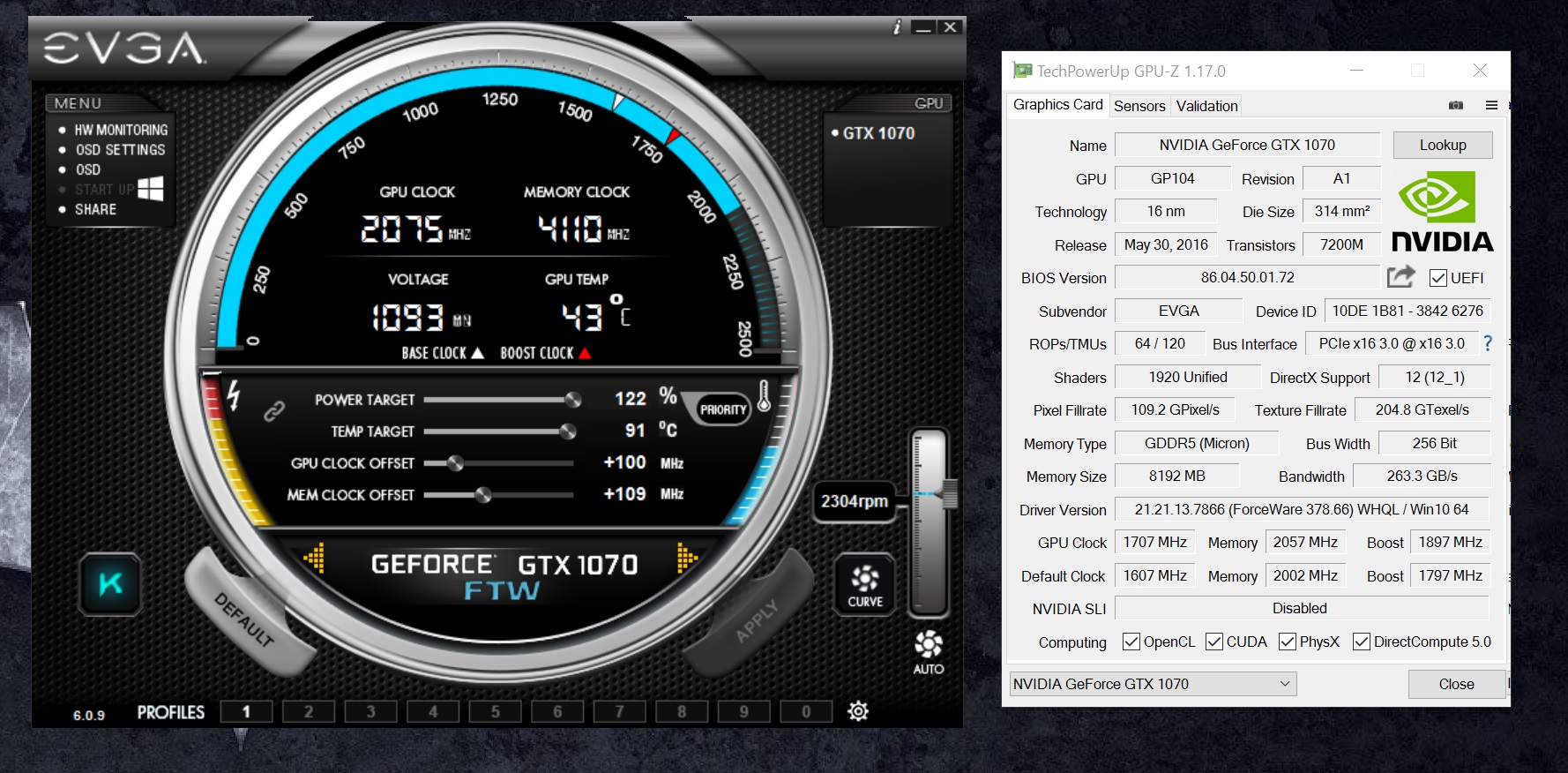Click the fan speed vertical slider handle
Image resolution: width=1568 pixels, height=773 pixels.
pyautogui.click(x=950, y=493)
